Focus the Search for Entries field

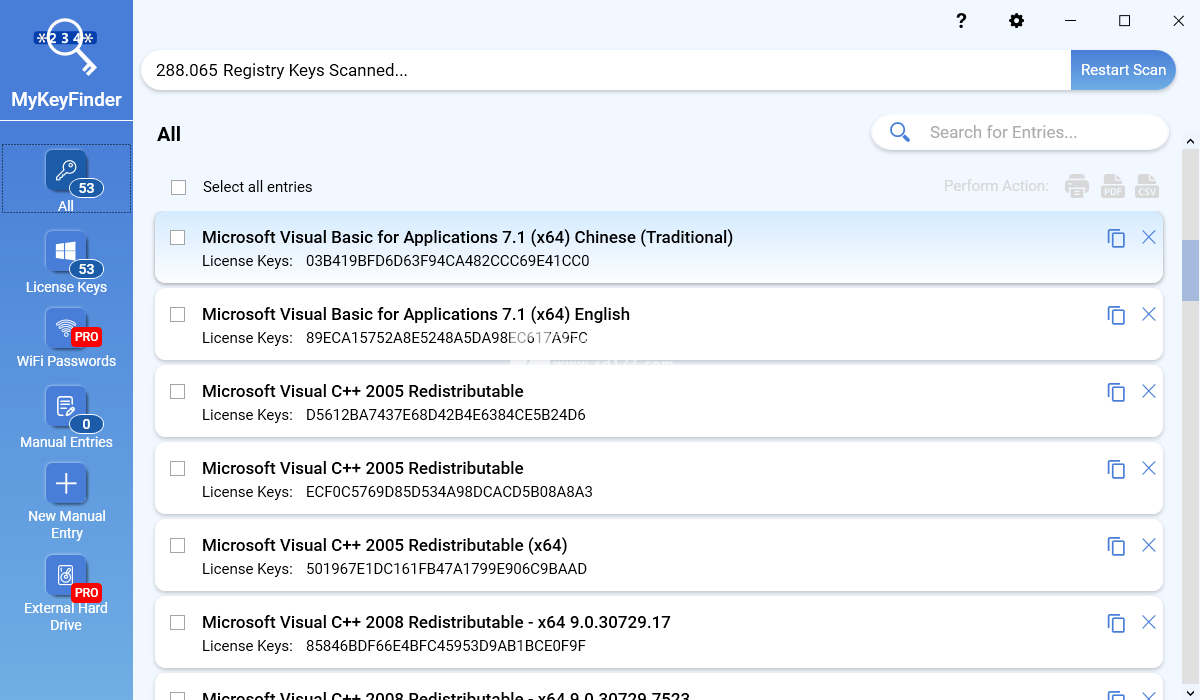[x=1020, y=132]
